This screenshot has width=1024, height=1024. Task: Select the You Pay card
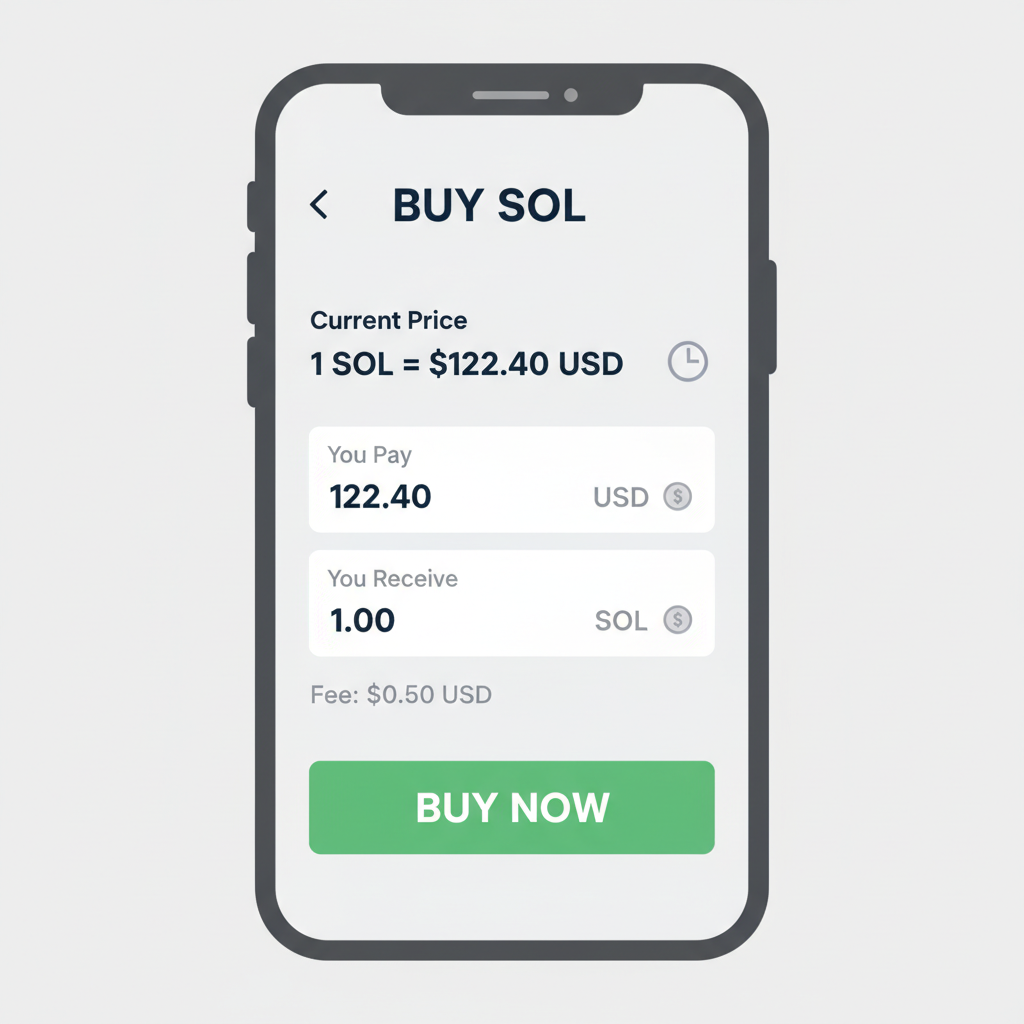511,479
